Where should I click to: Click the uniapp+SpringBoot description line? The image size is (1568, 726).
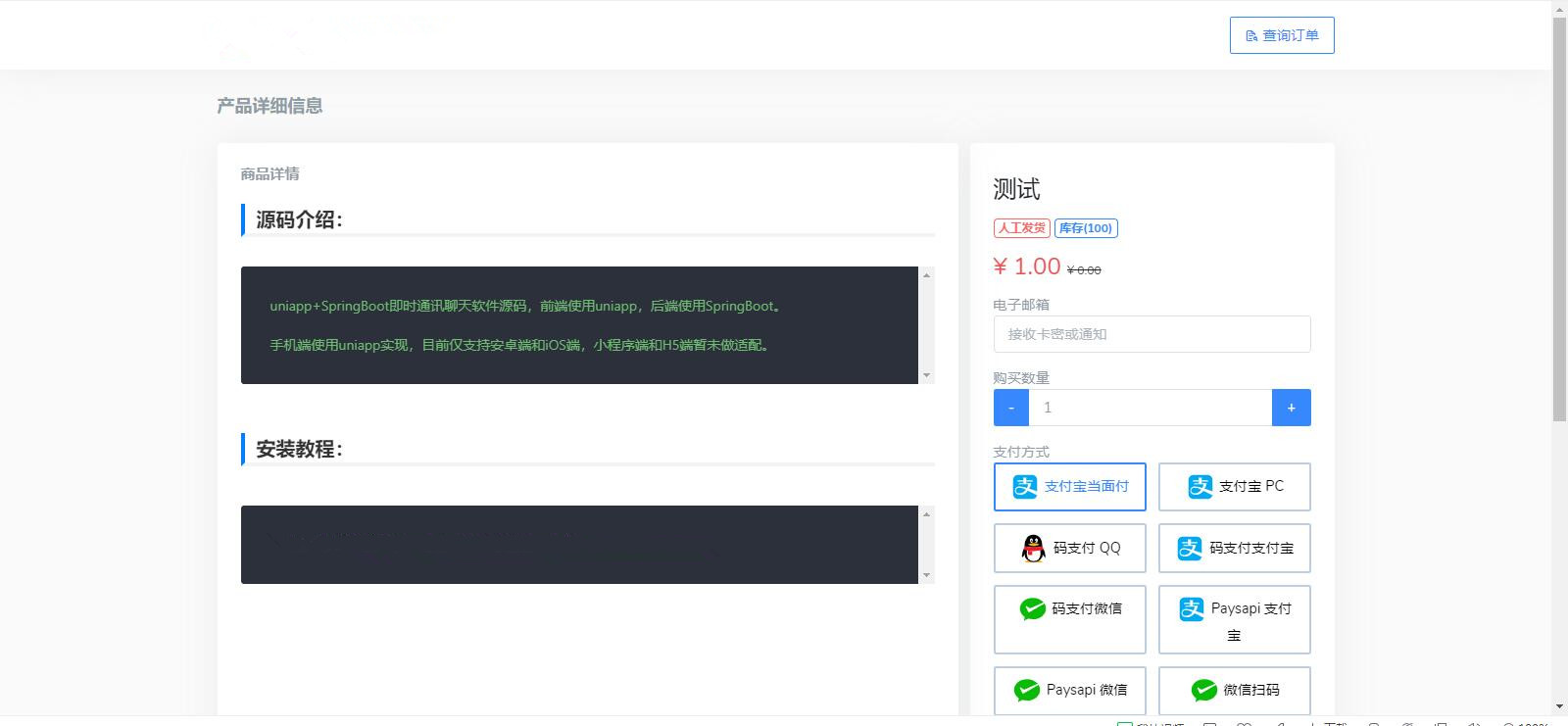click(527, 306)
